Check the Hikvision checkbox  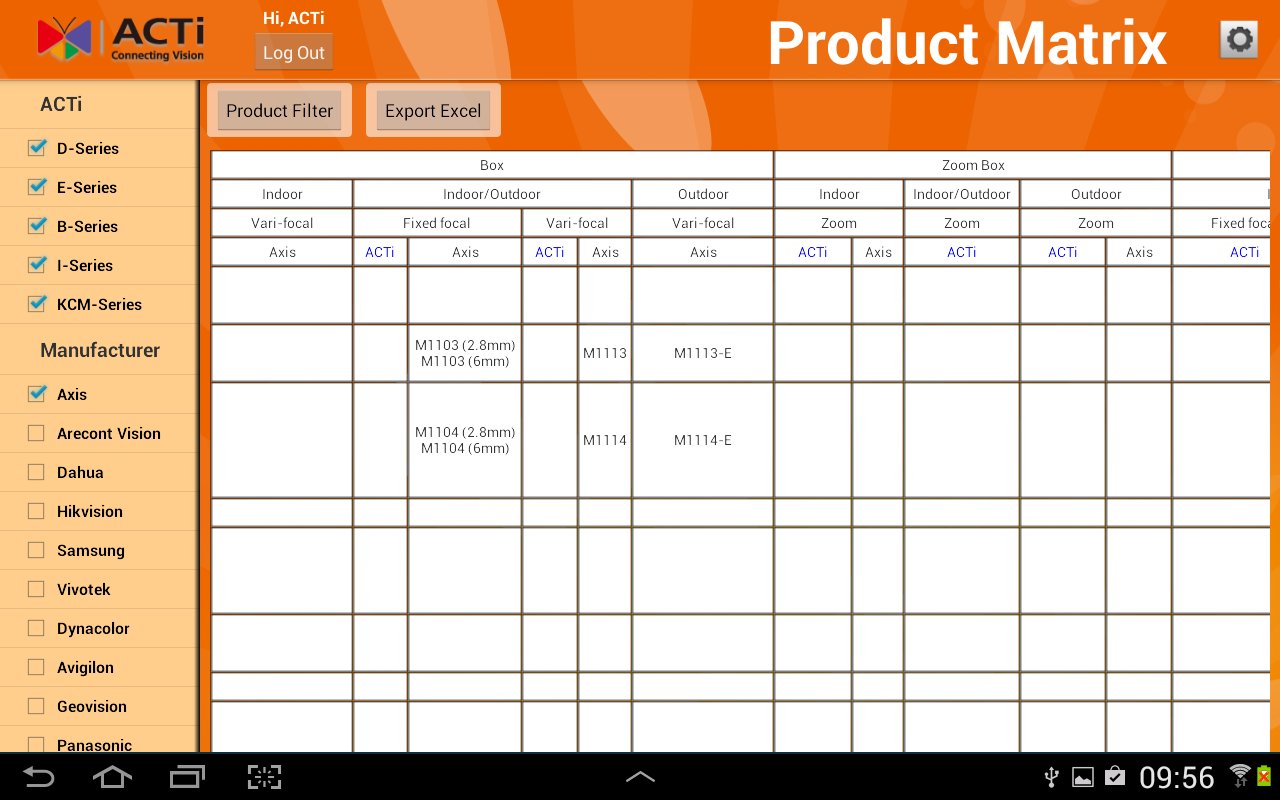click(37, 511)
